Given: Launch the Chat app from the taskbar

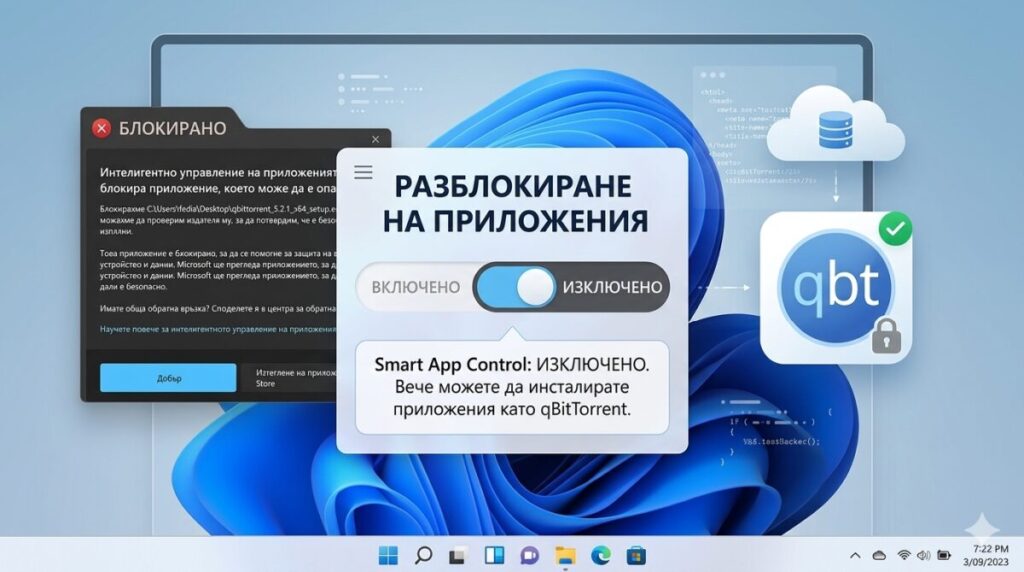Looking at the screenshot, I should [529, 555].
